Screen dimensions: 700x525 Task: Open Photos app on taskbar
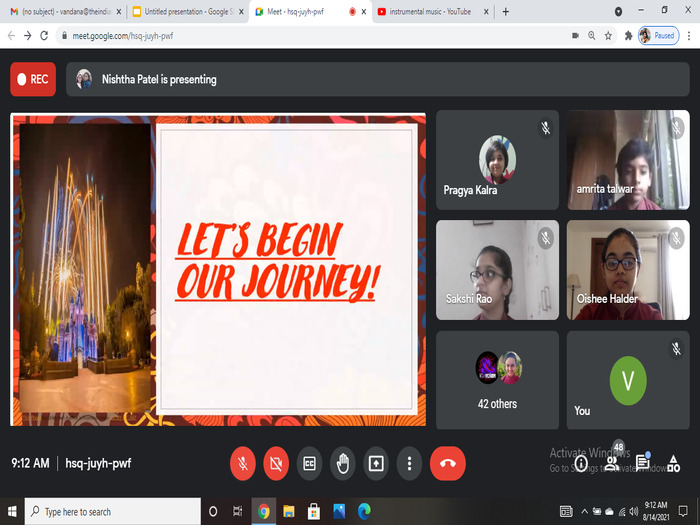coord(339,511)
